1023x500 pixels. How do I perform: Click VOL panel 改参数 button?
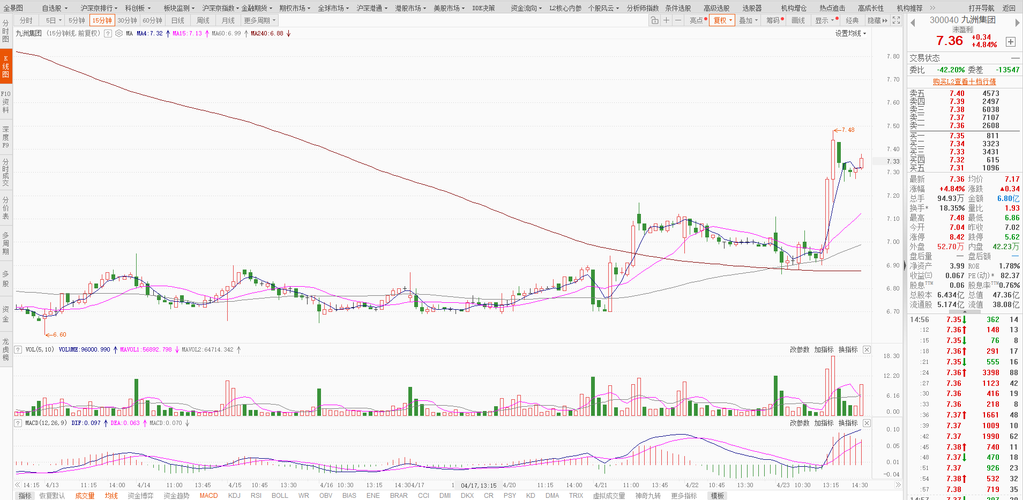[x=799, y=350]
